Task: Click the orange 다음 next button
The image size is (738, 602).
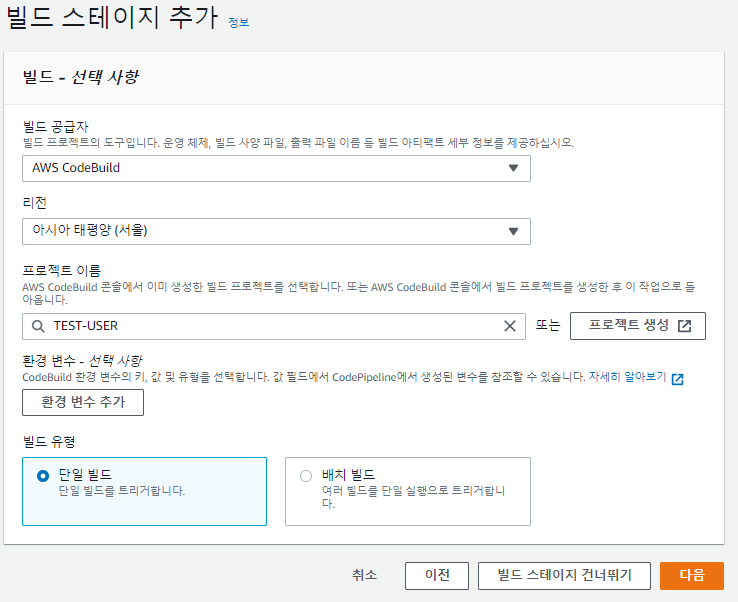Action: click(691, 576)
